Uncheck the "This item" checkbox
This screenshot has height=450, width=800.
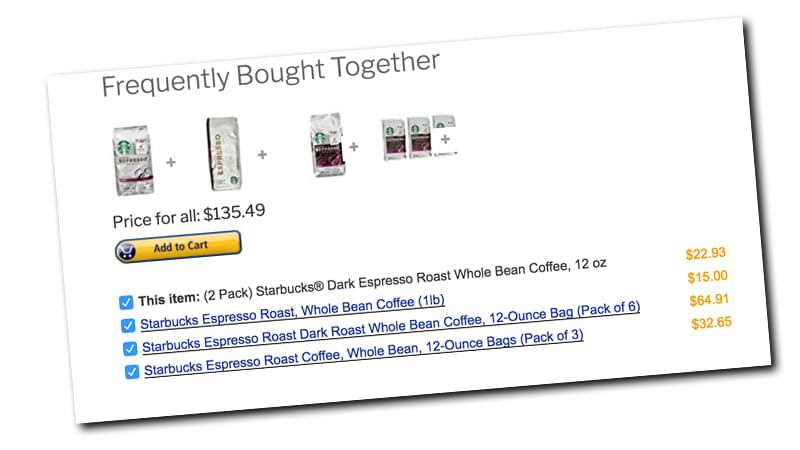pyautogui.click(x=126, y=300)
